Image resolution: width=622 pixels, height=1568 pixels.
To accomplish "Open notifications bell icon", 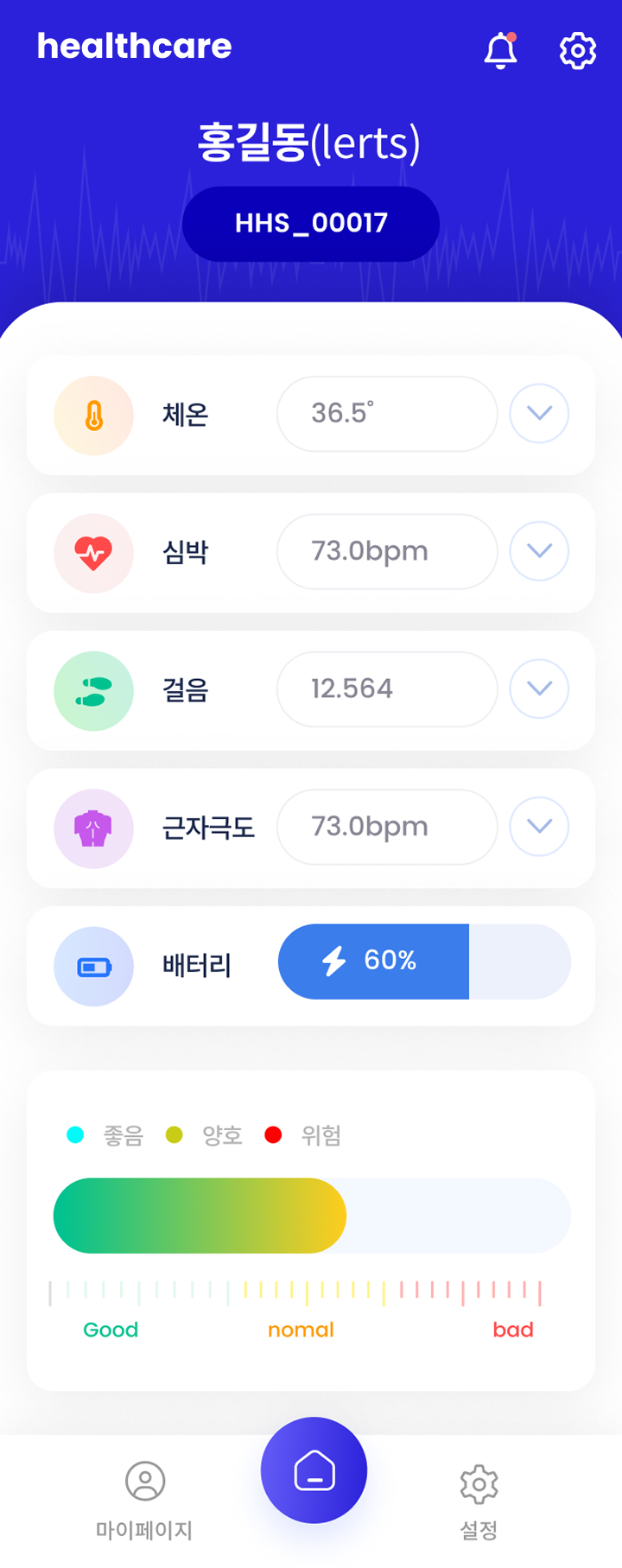I will [500, 50].
